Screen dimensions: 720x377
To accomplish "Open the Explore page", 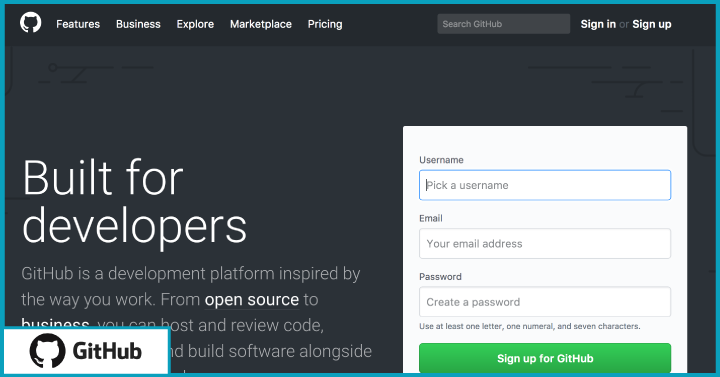I will [x=195, y=24].
